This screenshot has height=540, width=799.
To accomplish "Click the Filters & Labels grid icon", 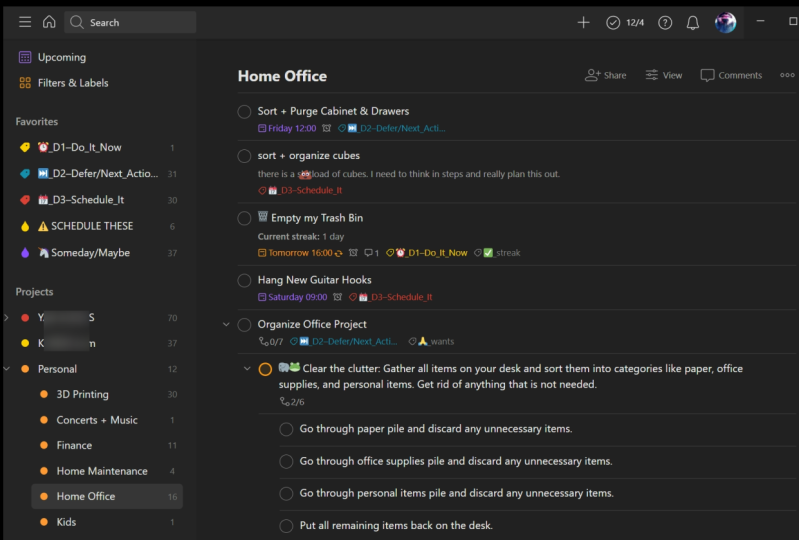I will [25, 83].
